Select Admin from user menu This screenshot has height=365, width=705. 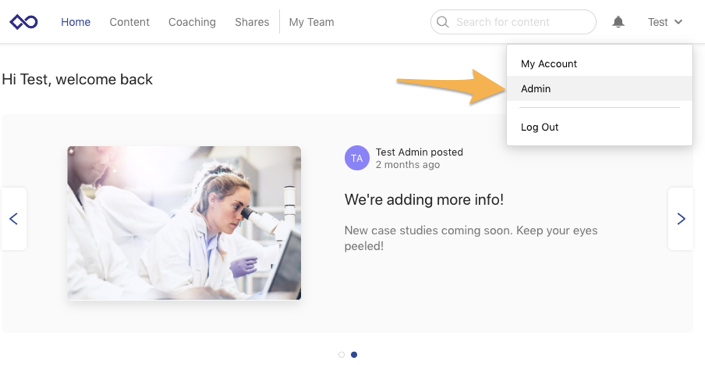point(599,89)
